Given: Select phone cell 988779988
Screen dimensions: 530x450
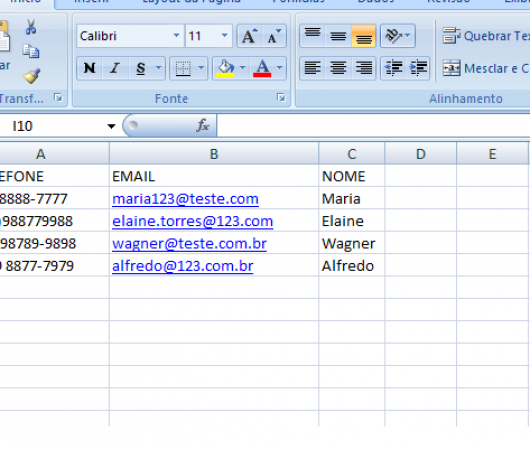Looking at the screenshot, I should click(54, 221).
